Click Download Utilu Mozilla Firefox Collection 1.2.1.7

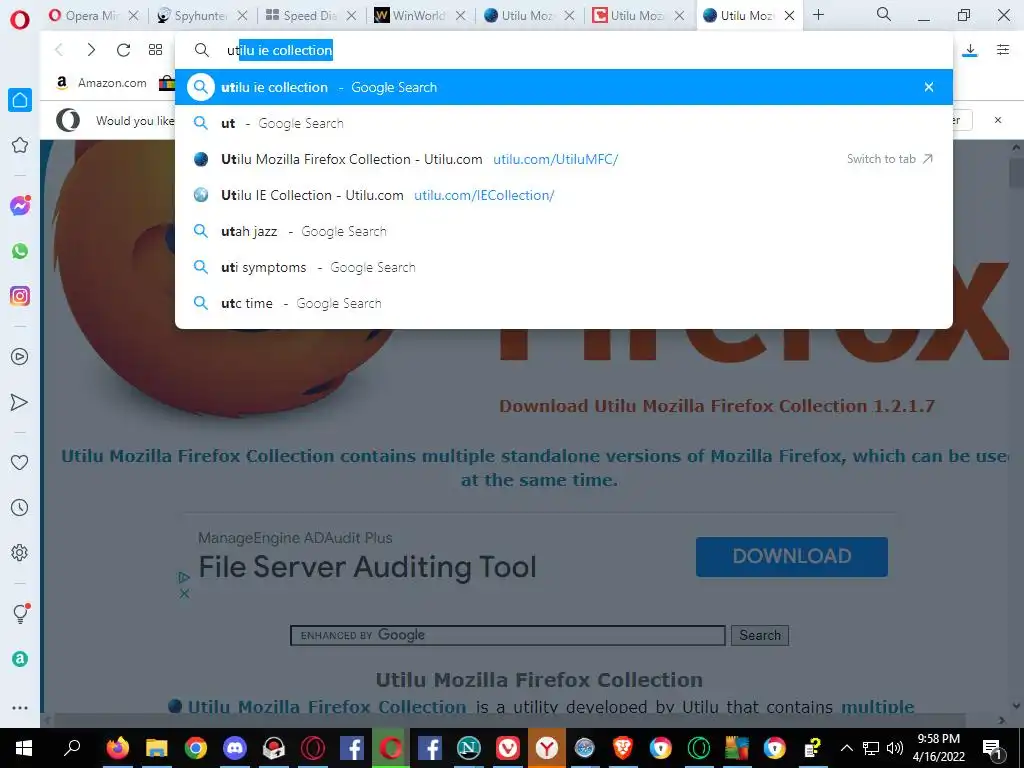pos(717,406)
